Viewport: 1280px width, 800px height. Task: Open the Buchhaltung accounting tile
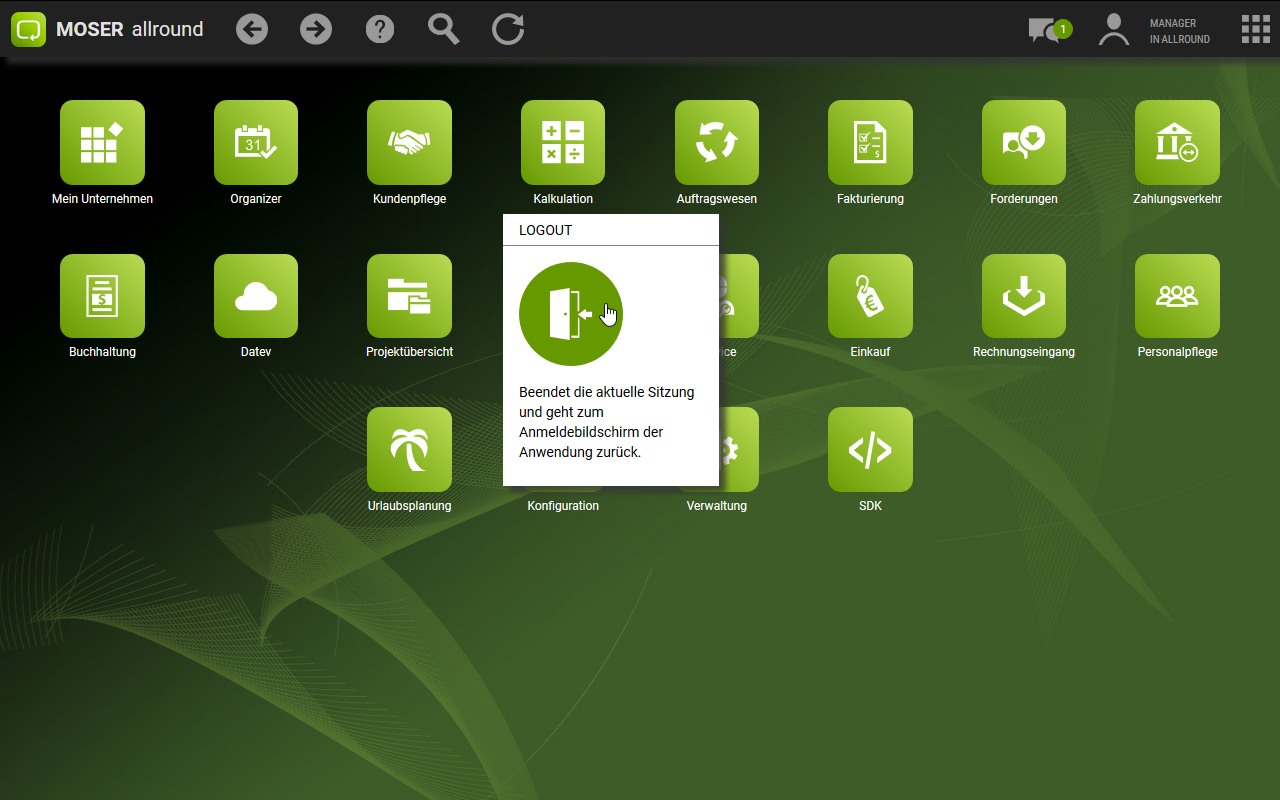click(102, 296)
